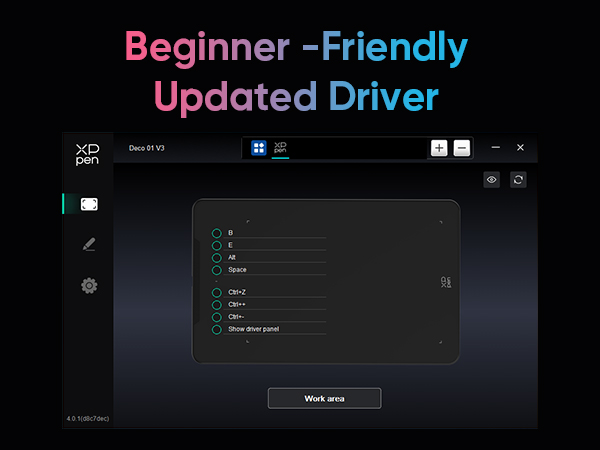This screenshot has height=450, width=600.
Task: Open the pen settings icon in sidebar
Action: (89, 245)
